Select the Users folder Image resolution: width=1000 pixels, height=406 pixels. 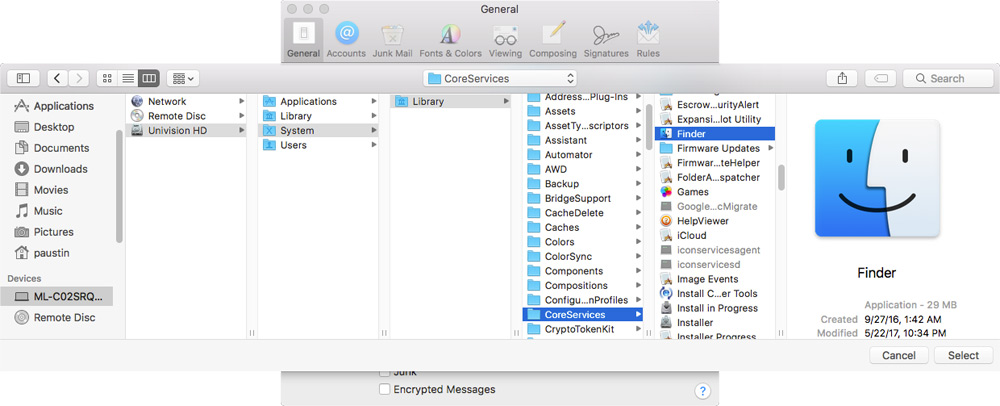pos(319,145)
